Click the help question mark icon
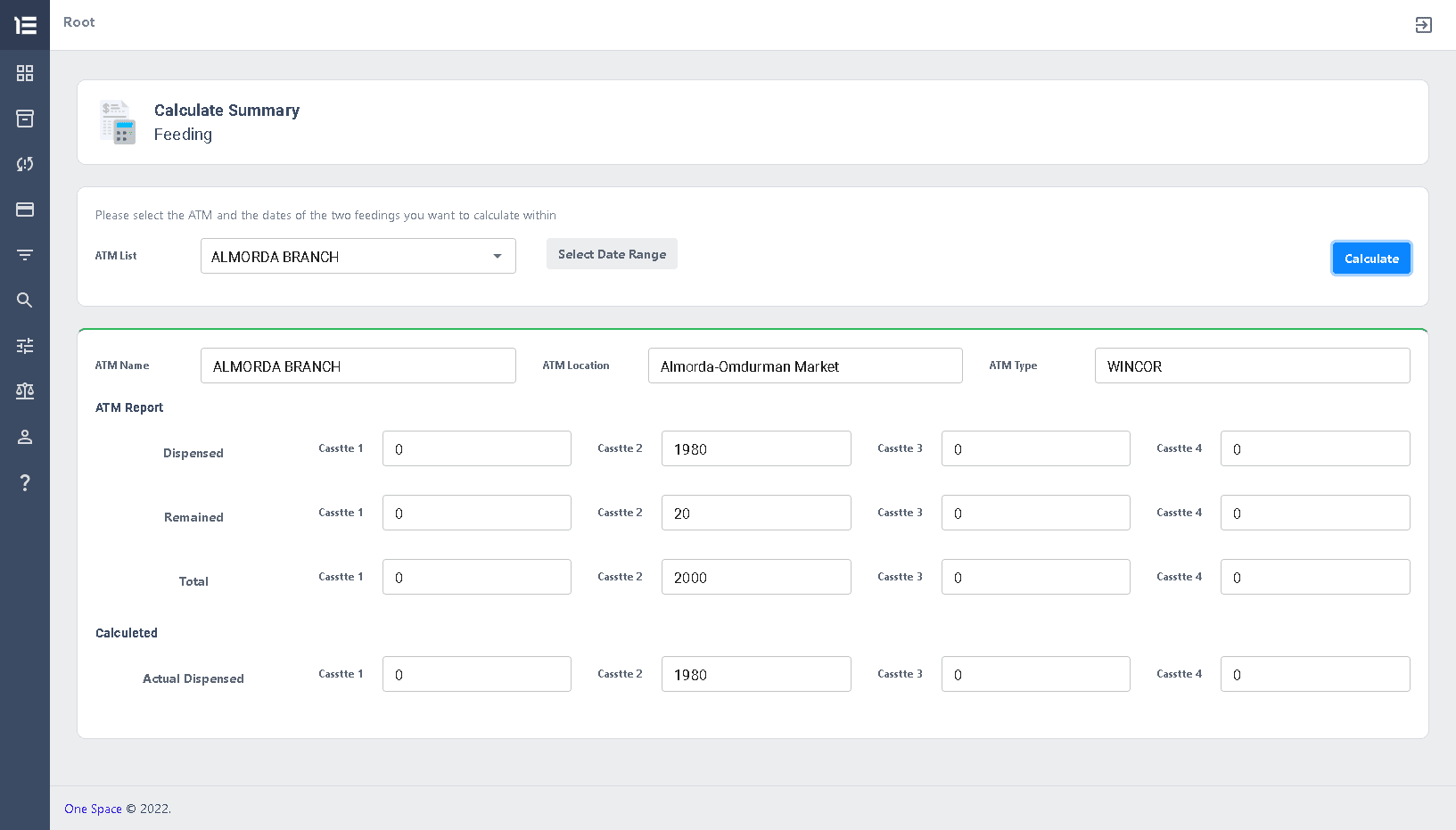 click(24, 482)
